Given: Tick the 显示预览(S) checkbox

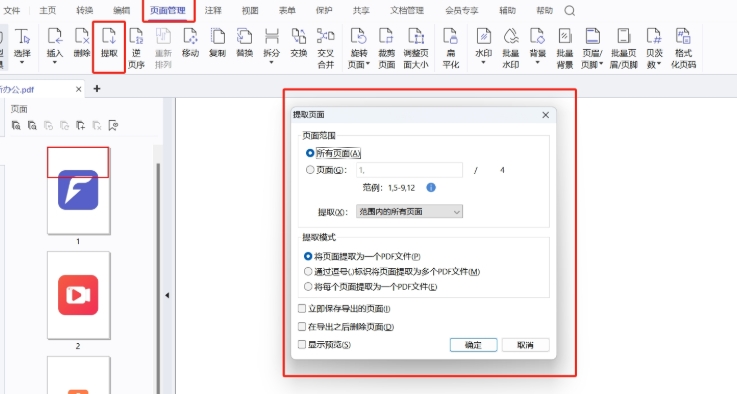Looking at the screenshot, I should 302,345.
